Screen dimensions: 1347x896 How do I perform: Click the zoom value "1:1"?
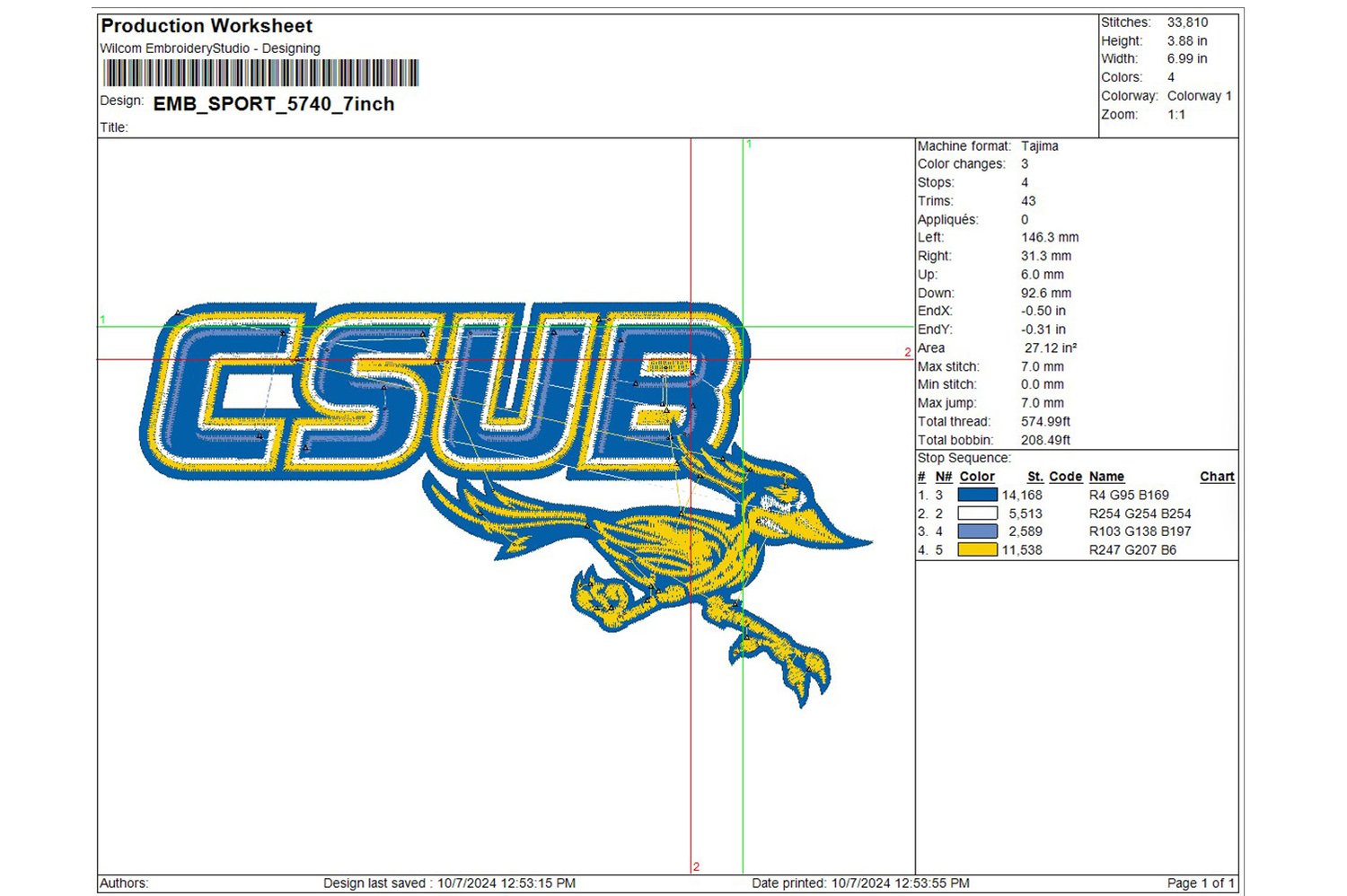[x=1176, y=115]
